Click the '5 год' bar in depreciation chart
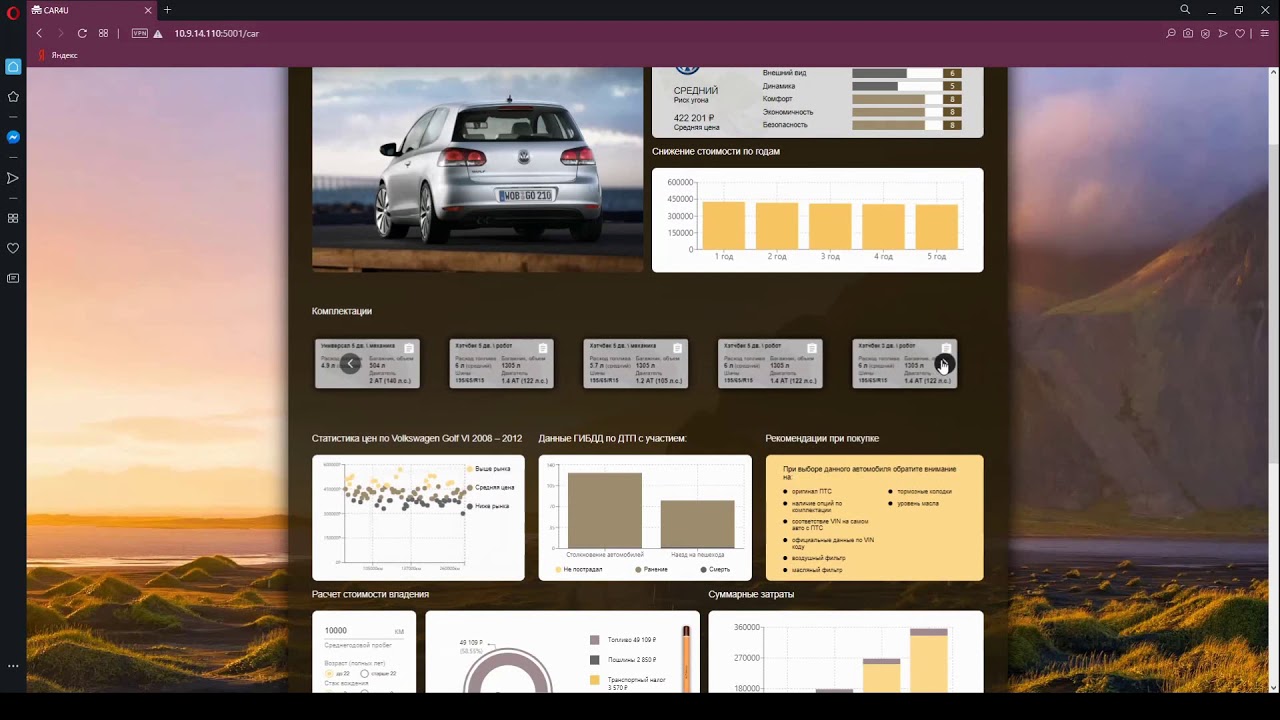This screenshot has width=1280, height=720. 937,226
